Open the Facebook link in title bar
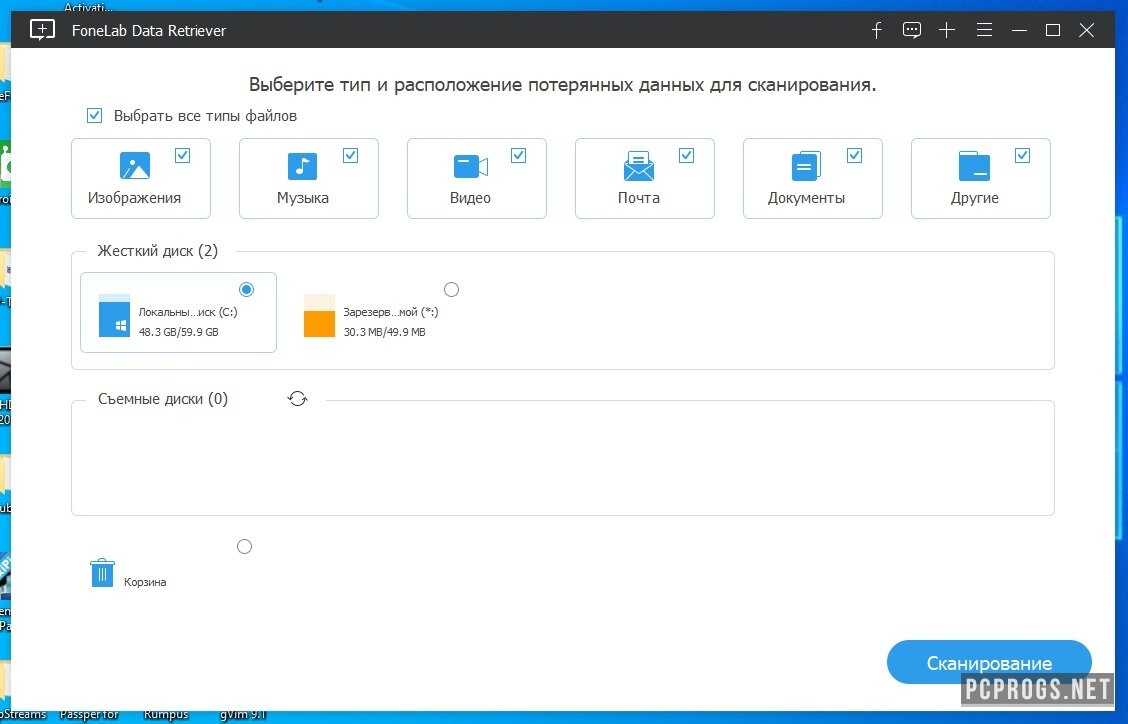 (x=877, y=30)
